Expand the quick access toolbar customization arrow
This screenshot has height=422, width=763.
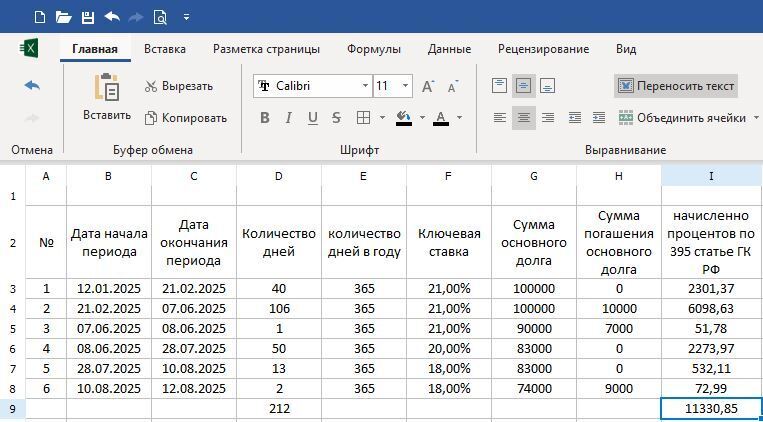[x=187, y=18]
